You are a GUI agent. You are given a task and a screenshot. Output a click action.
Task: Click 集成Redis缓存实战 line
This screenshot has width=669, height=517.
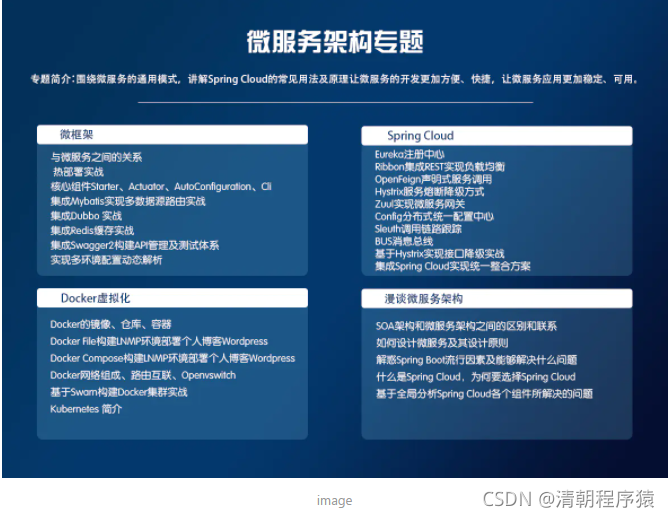92,231
